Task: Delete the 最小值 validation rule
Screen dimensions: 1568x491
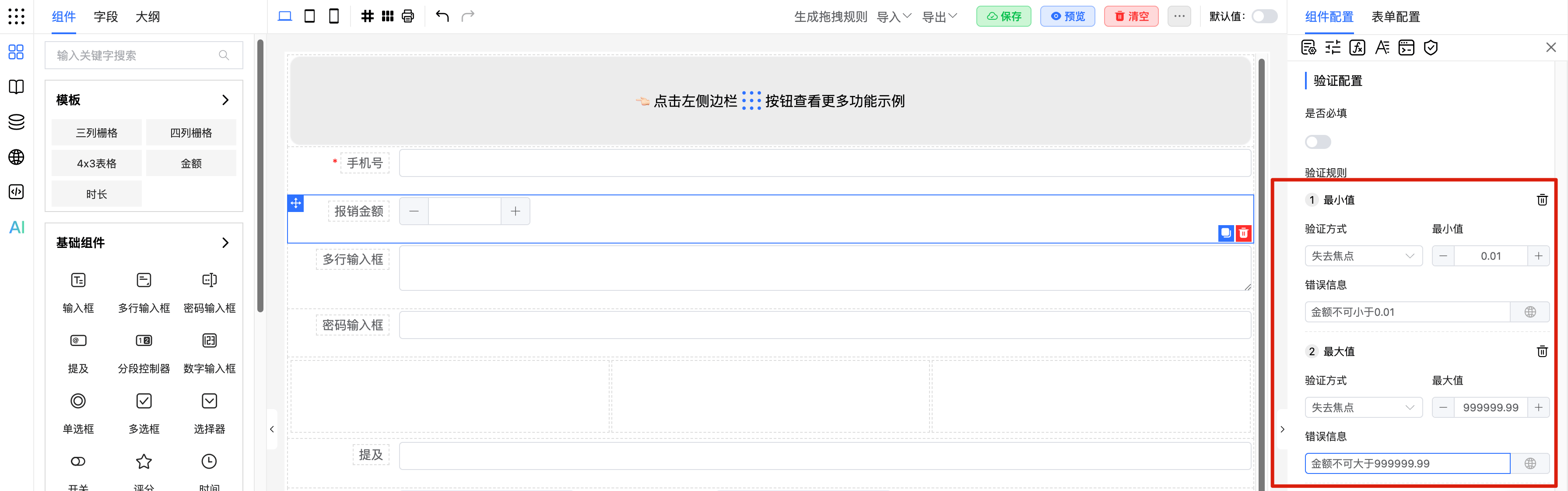Action: pyautogui.click(x=1542, y=200)
